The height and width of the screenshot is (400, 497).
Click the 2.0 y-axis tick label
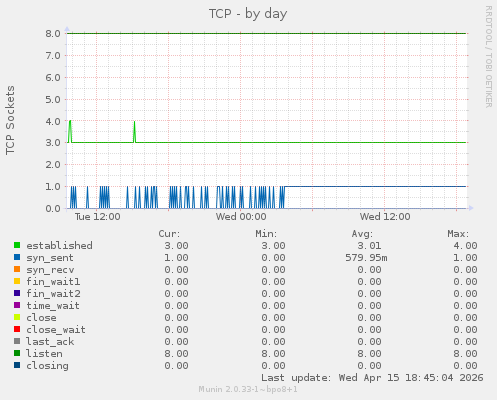click(53, 165)
